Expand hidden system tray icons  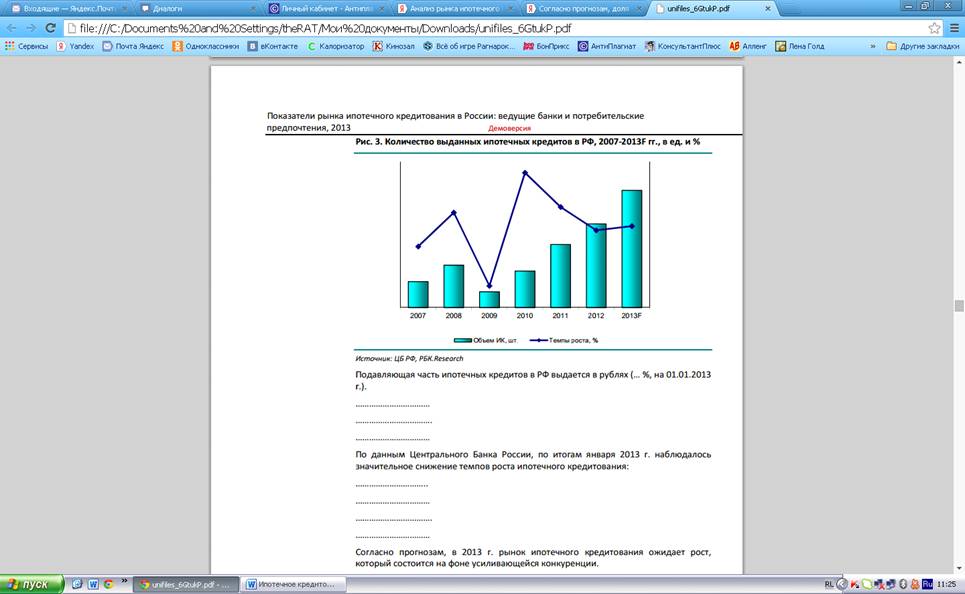(x=842, y=584)
